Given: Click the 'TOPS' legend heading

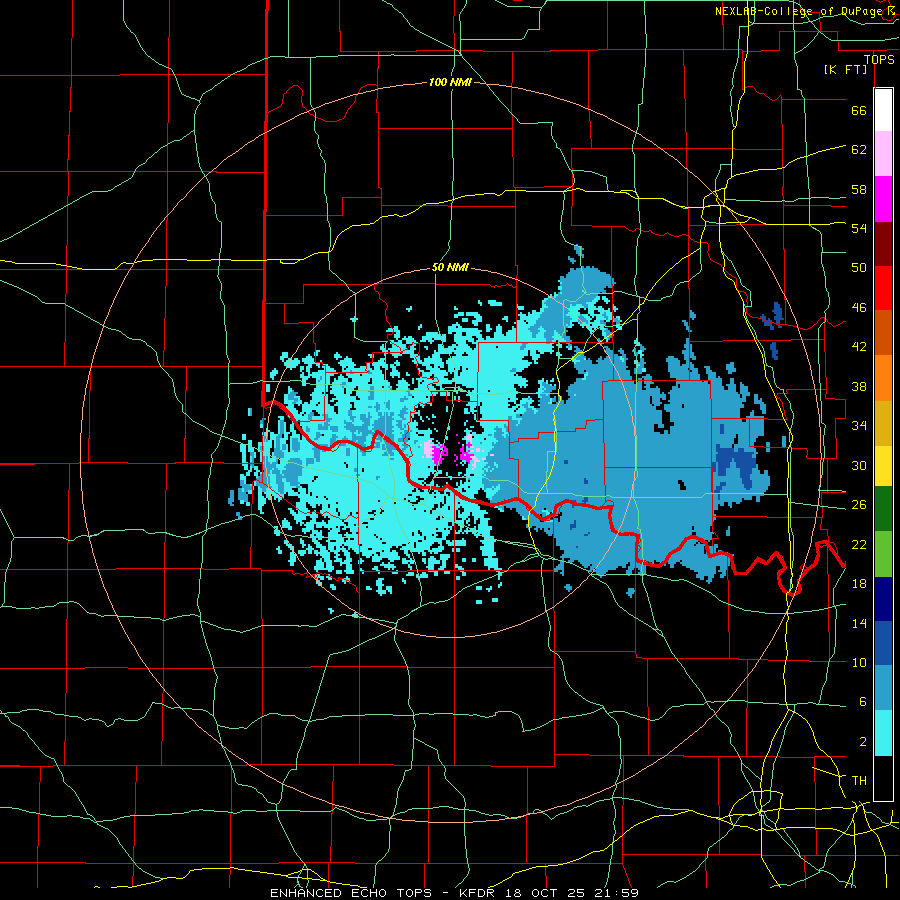Looking at the screenshot, I should coord(879,60).
